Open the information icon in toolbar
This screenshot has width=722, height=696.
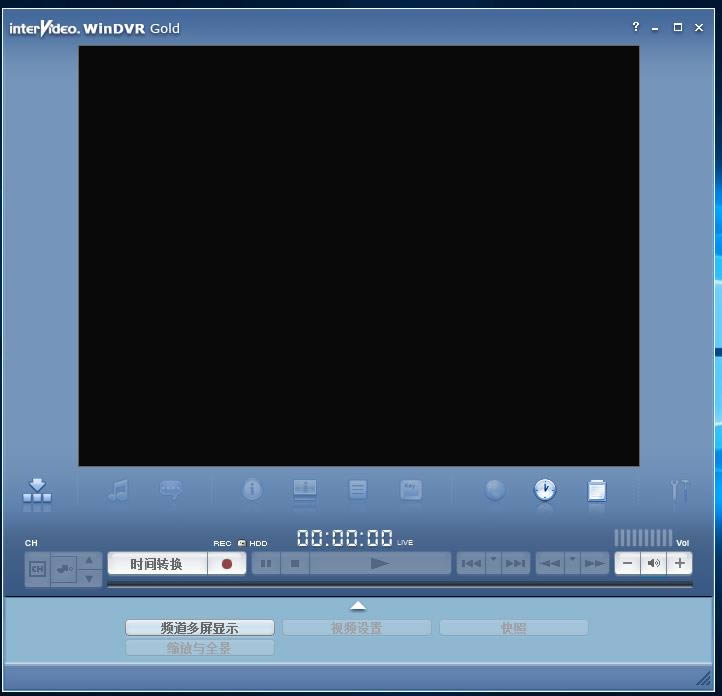point(252,490)
